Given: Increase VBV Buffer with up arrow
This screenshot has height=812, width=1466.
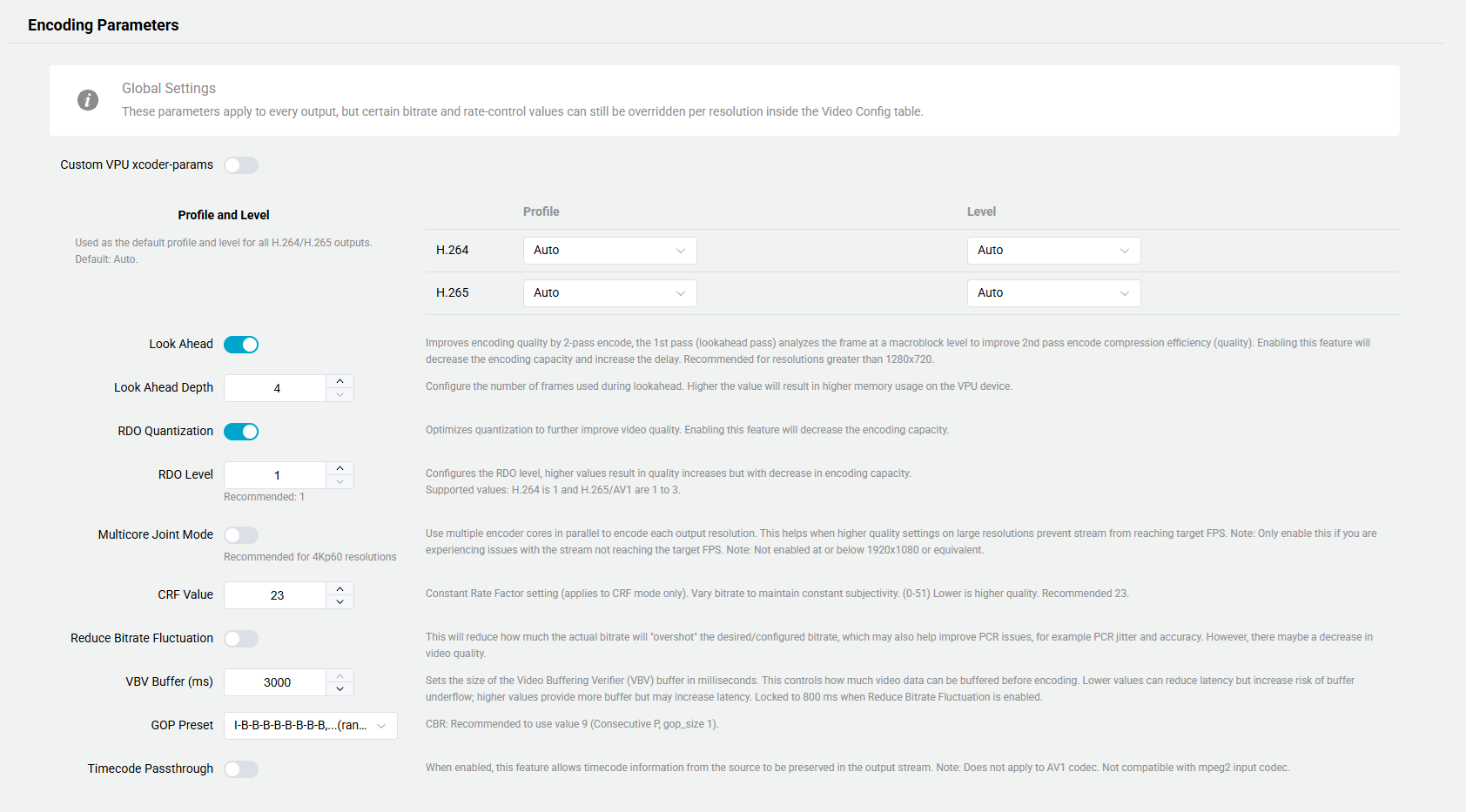Looking at the screenshot, I should coord(340,676).
